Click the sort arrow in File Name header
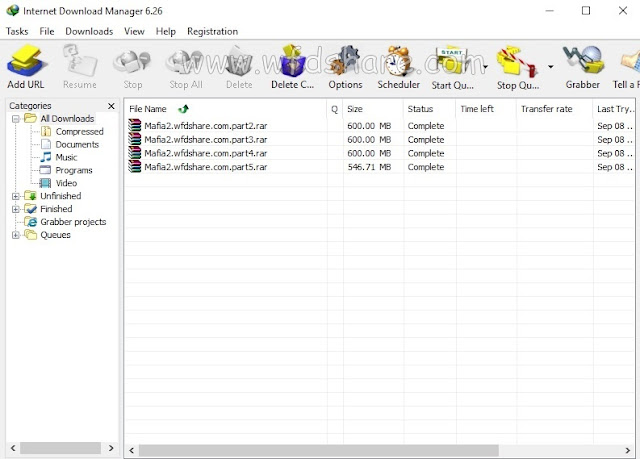640x459 pixels. pos(184,109)
